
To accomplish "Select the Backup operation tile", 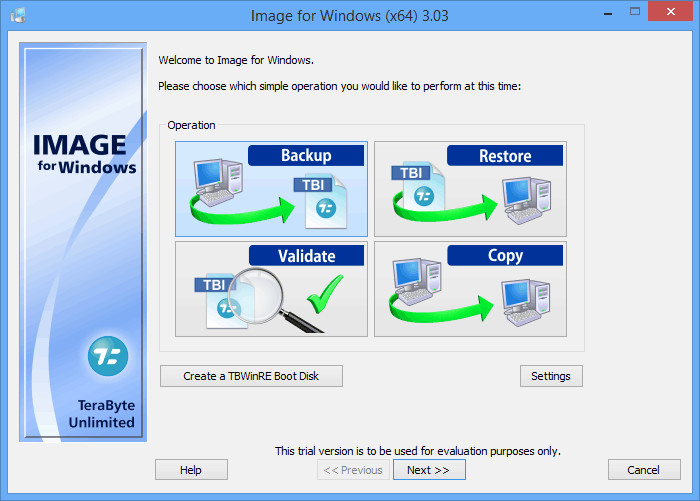I will pos(271,189).
